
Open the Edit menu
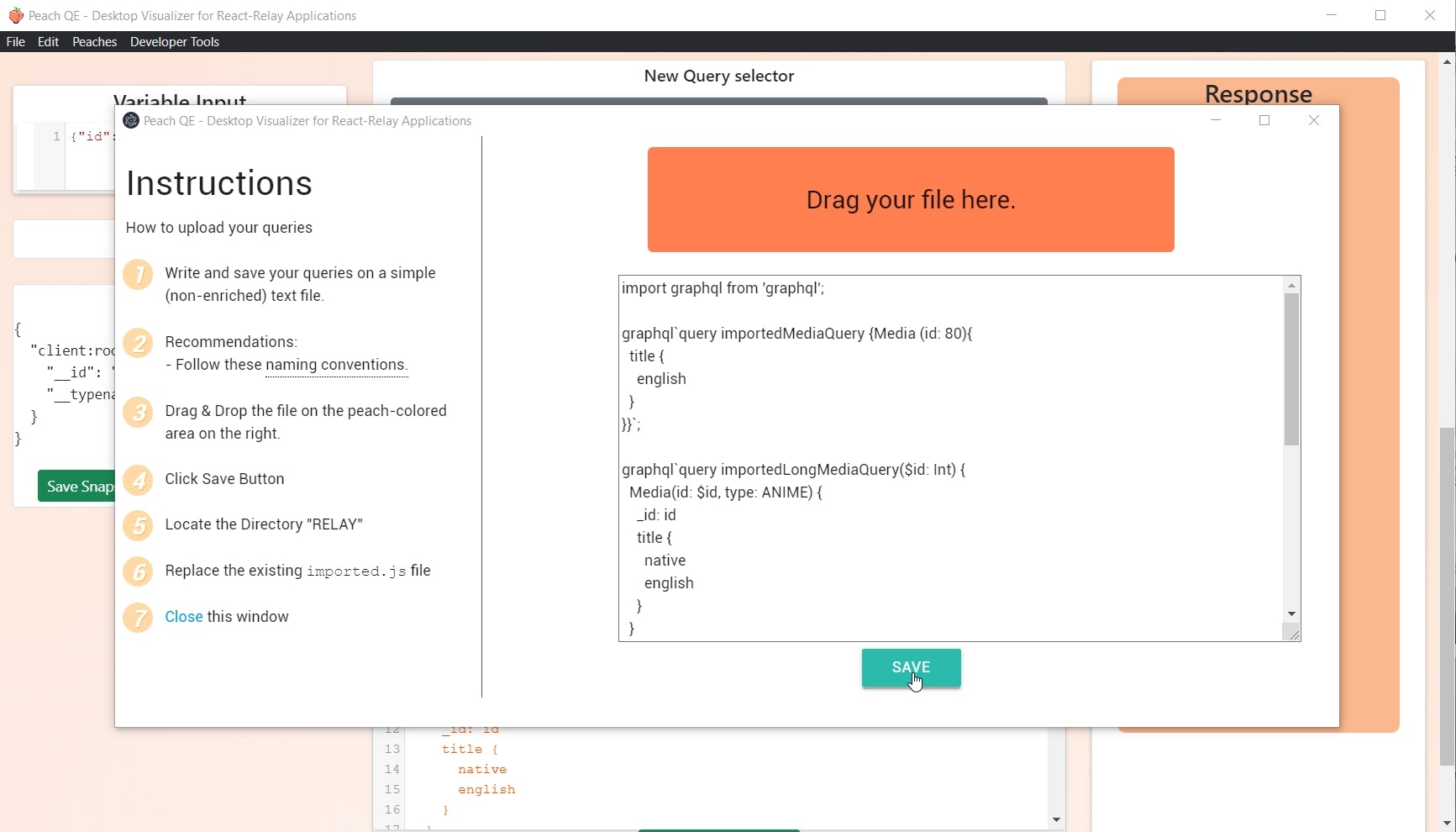[x=48, y=42]
